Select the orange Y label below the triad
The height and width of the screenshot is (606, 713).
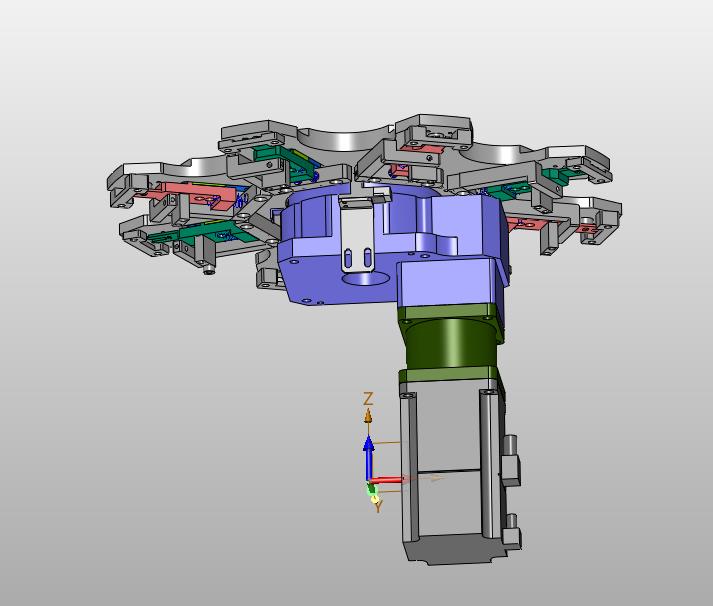pos(378,506)
